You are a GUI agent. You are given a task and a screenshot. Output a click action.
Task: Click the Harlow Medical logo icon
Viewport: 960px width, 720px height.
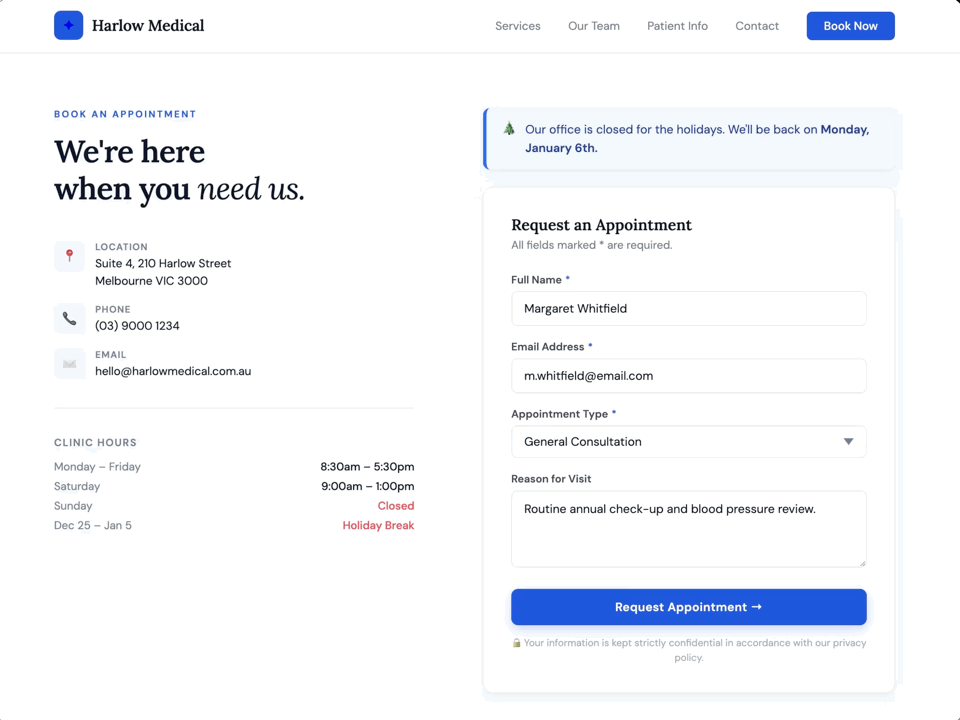[x=68, y=26]
